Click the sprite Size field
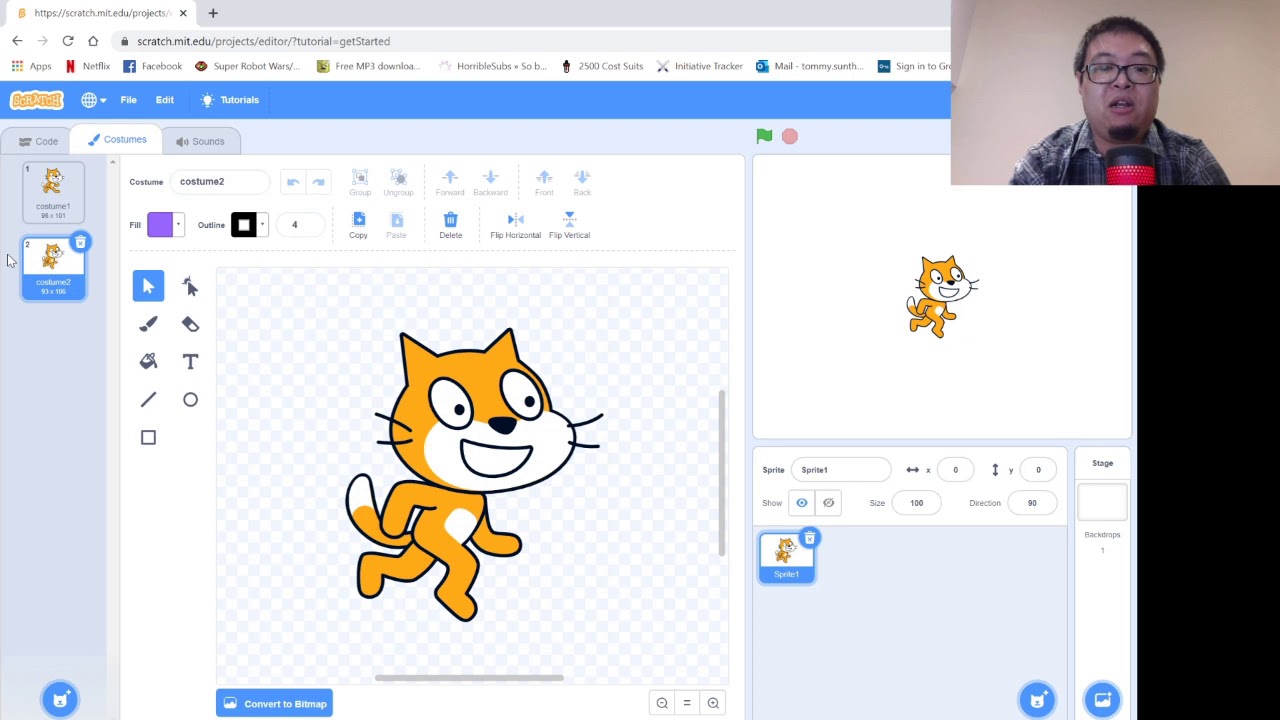Image resolution: width=1280 pixels, height=720 pixels. 916,503
